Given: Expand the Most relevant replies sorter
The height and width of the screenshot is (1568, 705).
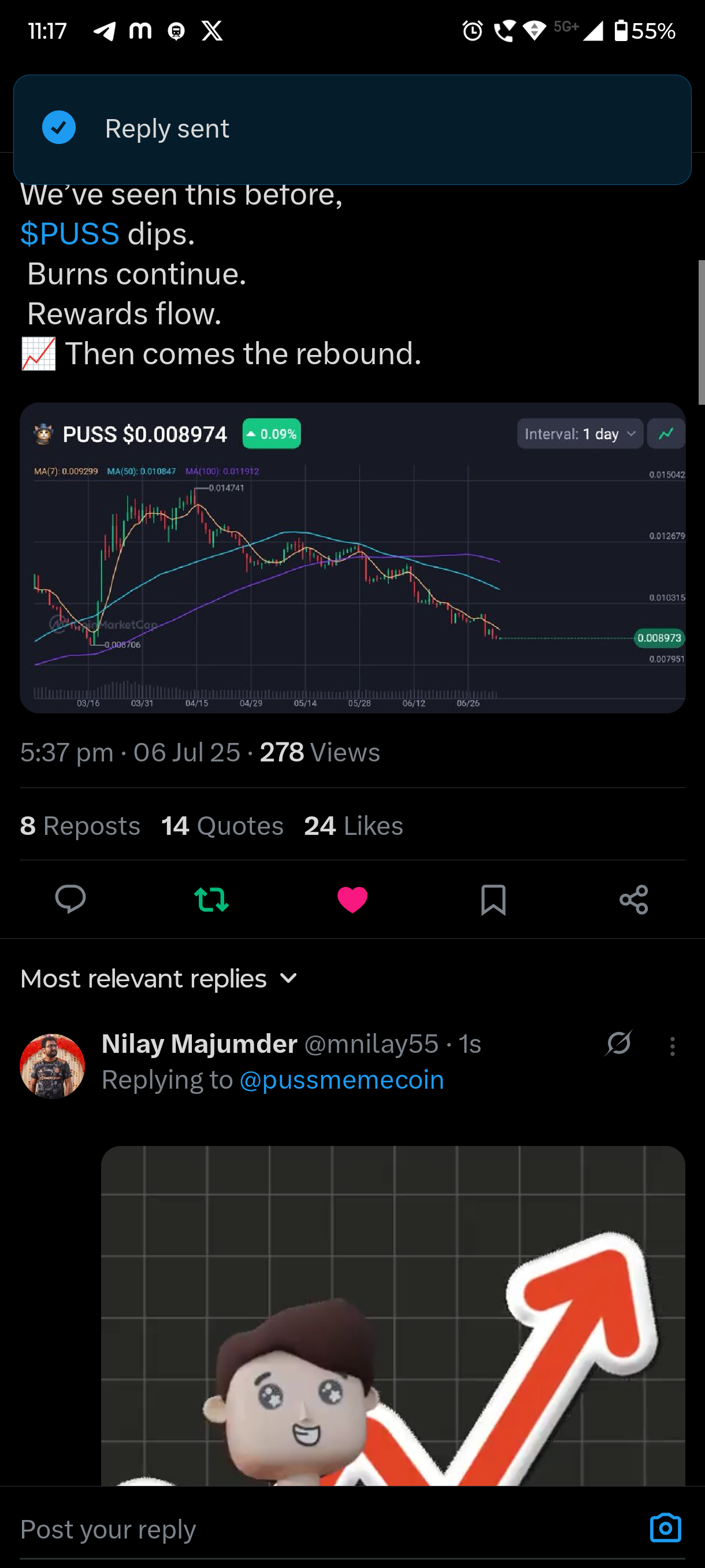Looking at the screenshot, I should pyautogui.click(x=159, y=979).
